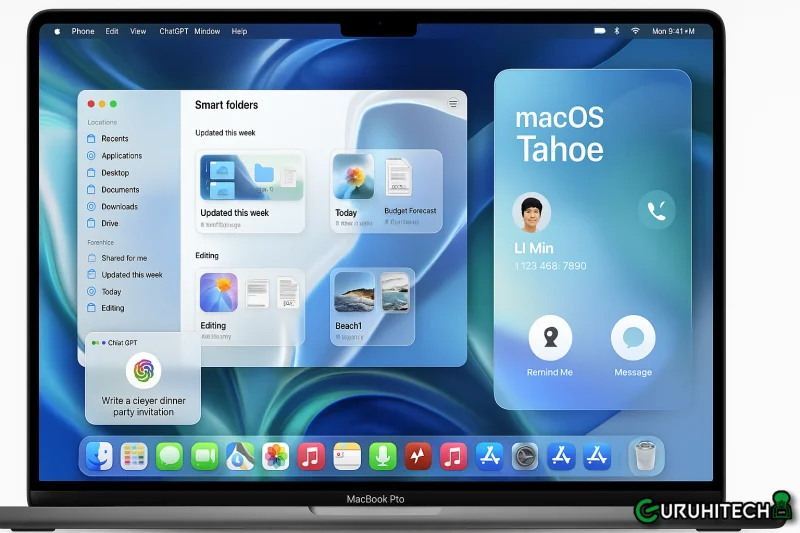Open Time Machine clock icon in Dock
Image resolution: width=800 pixels, height=533 pixels.
click(x=524, y=456)
